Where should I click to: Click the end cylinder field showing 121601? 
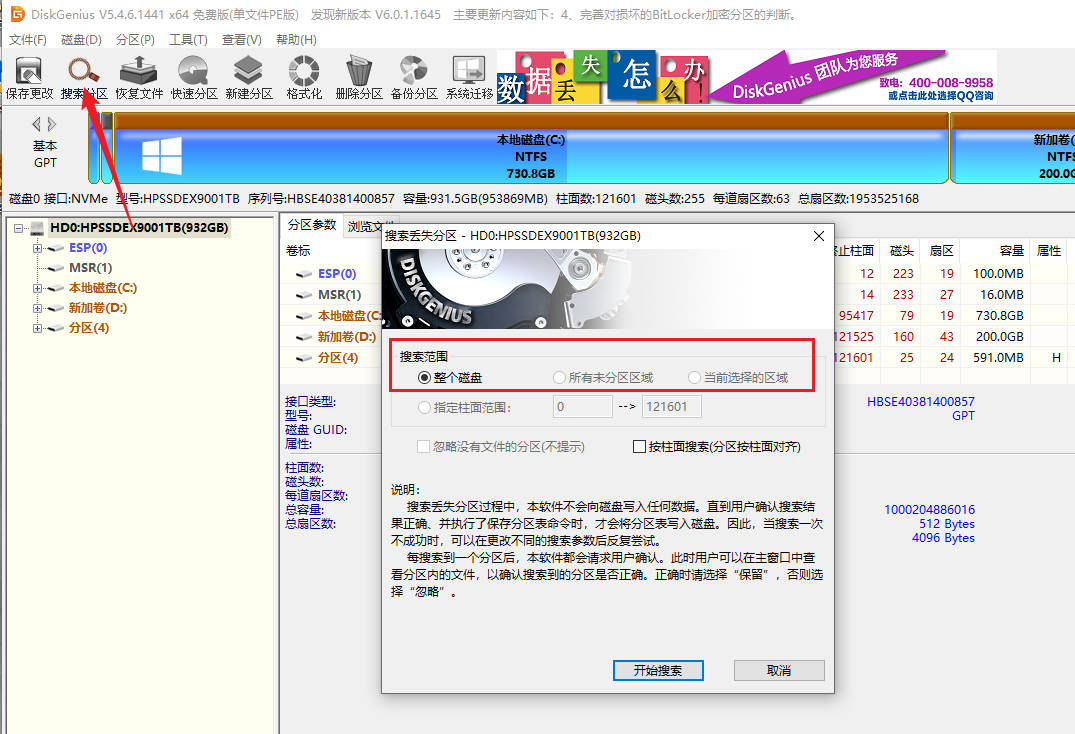(x=671, y=407)
